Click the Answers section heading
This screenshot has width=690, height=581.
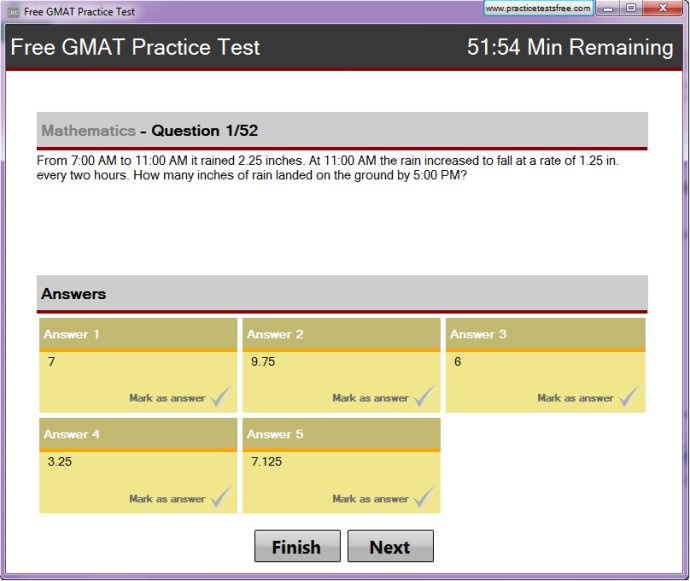click(x=73, y=294)
